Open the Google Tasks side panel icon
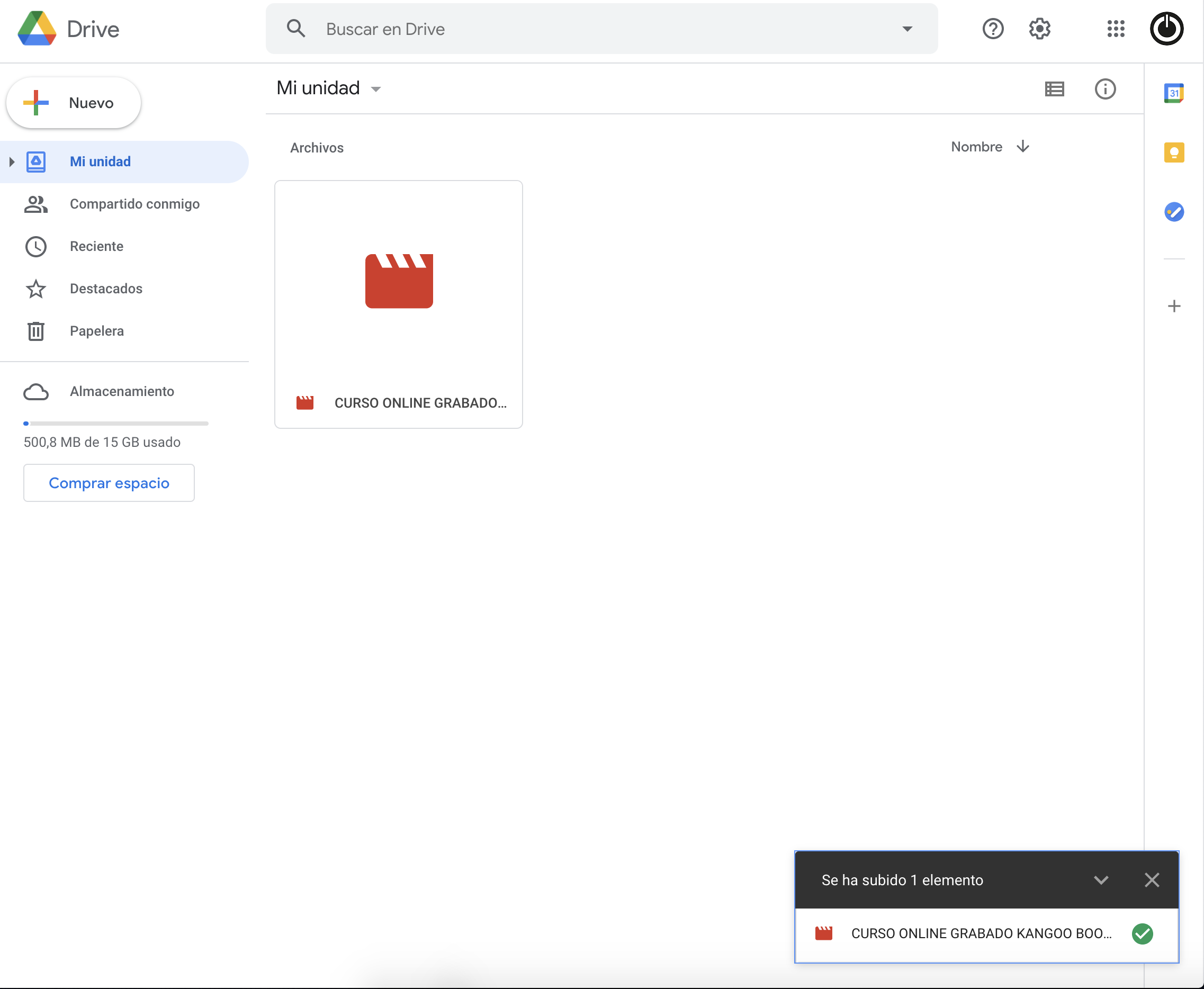The height and width of the screenshot is (989, 1204). tap(1173, 212)
